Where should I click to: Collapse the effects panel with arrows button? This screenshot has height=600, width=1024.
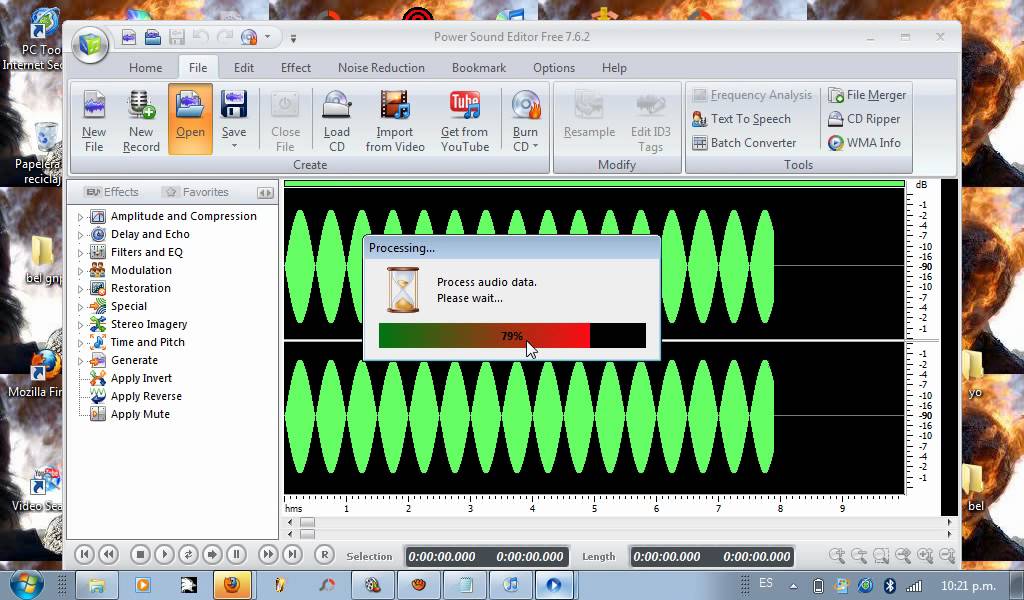tap(264, 193)
